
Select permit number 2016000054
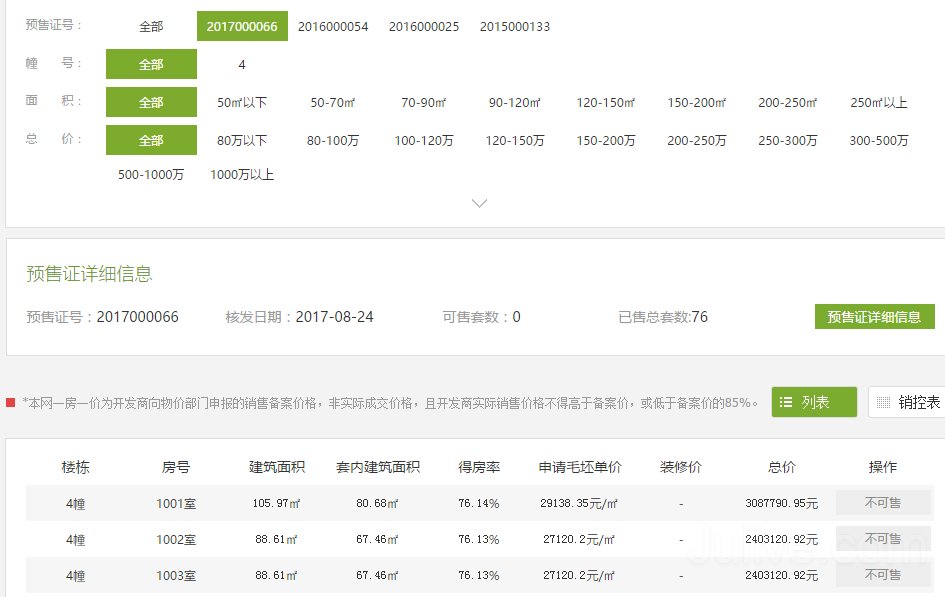click(x=333, y=27)
